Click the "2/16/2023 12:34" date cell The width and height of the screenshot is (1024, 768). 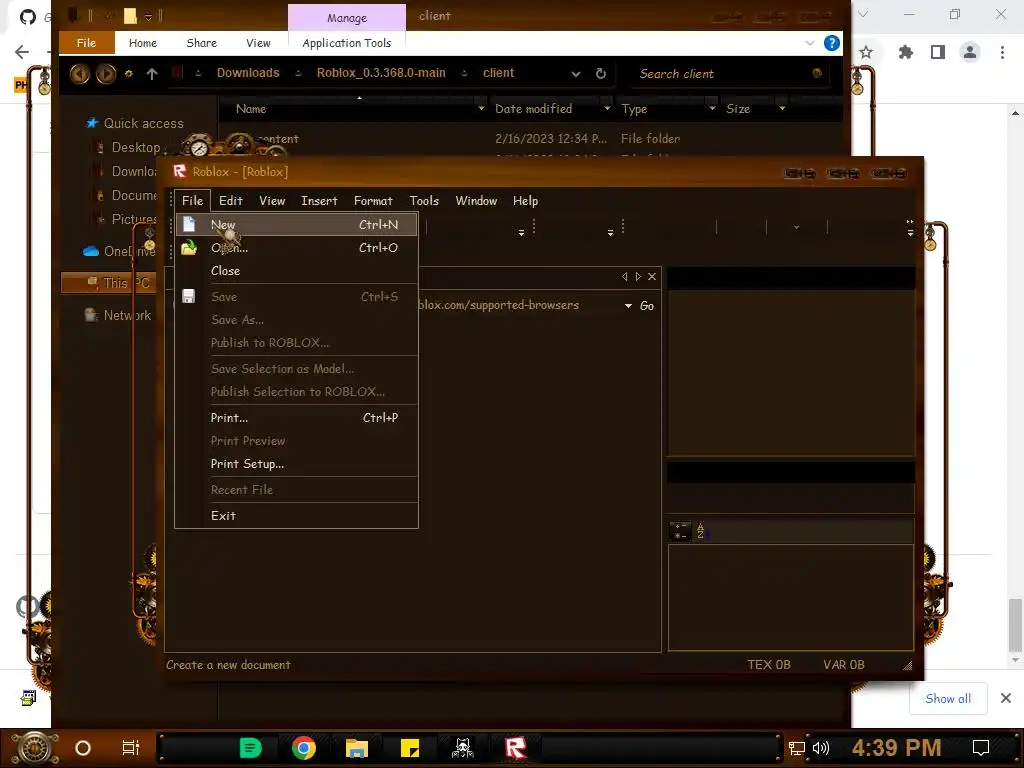(551, 138)
